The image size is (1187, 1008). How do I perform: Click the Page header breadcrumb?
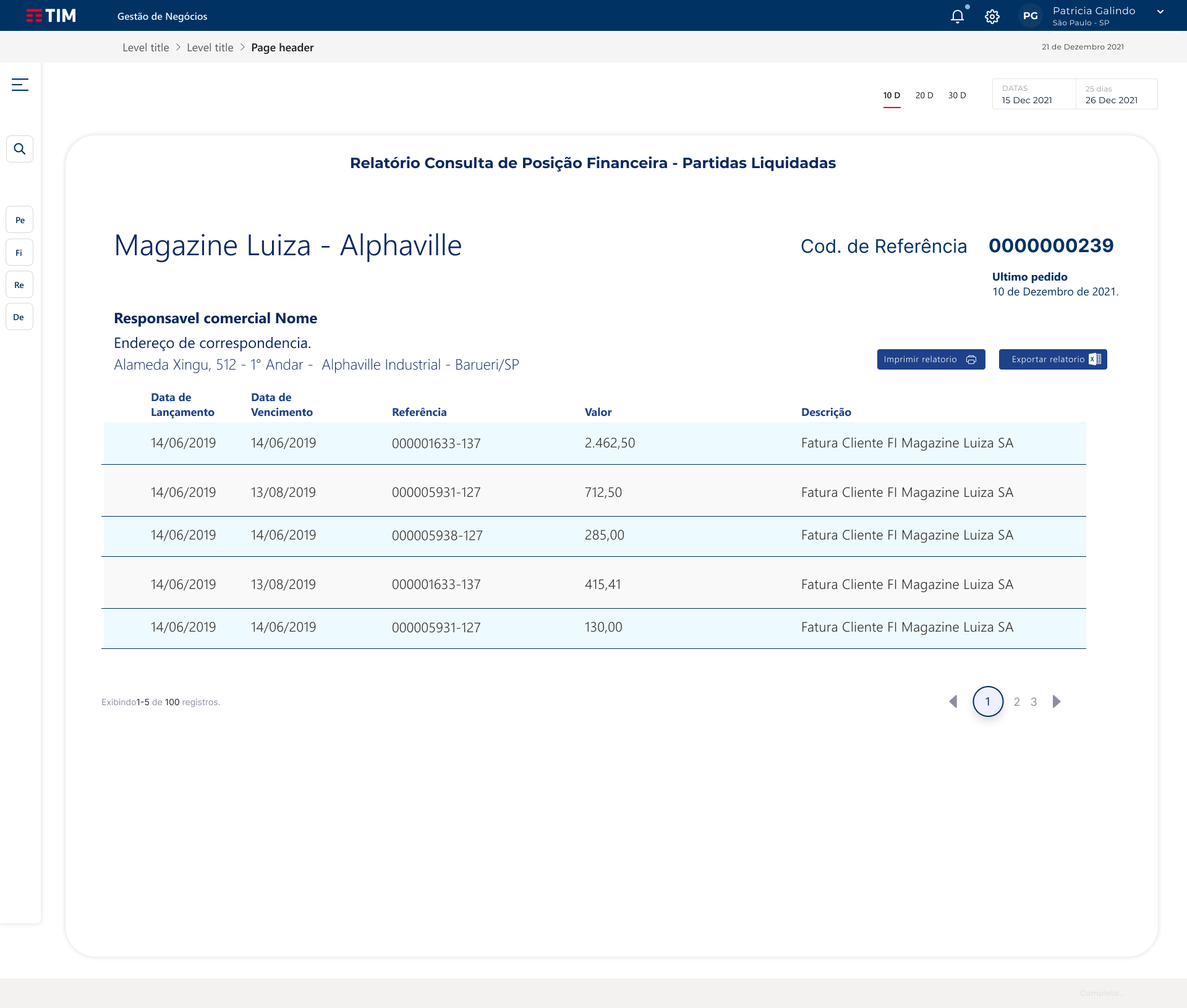283,48
